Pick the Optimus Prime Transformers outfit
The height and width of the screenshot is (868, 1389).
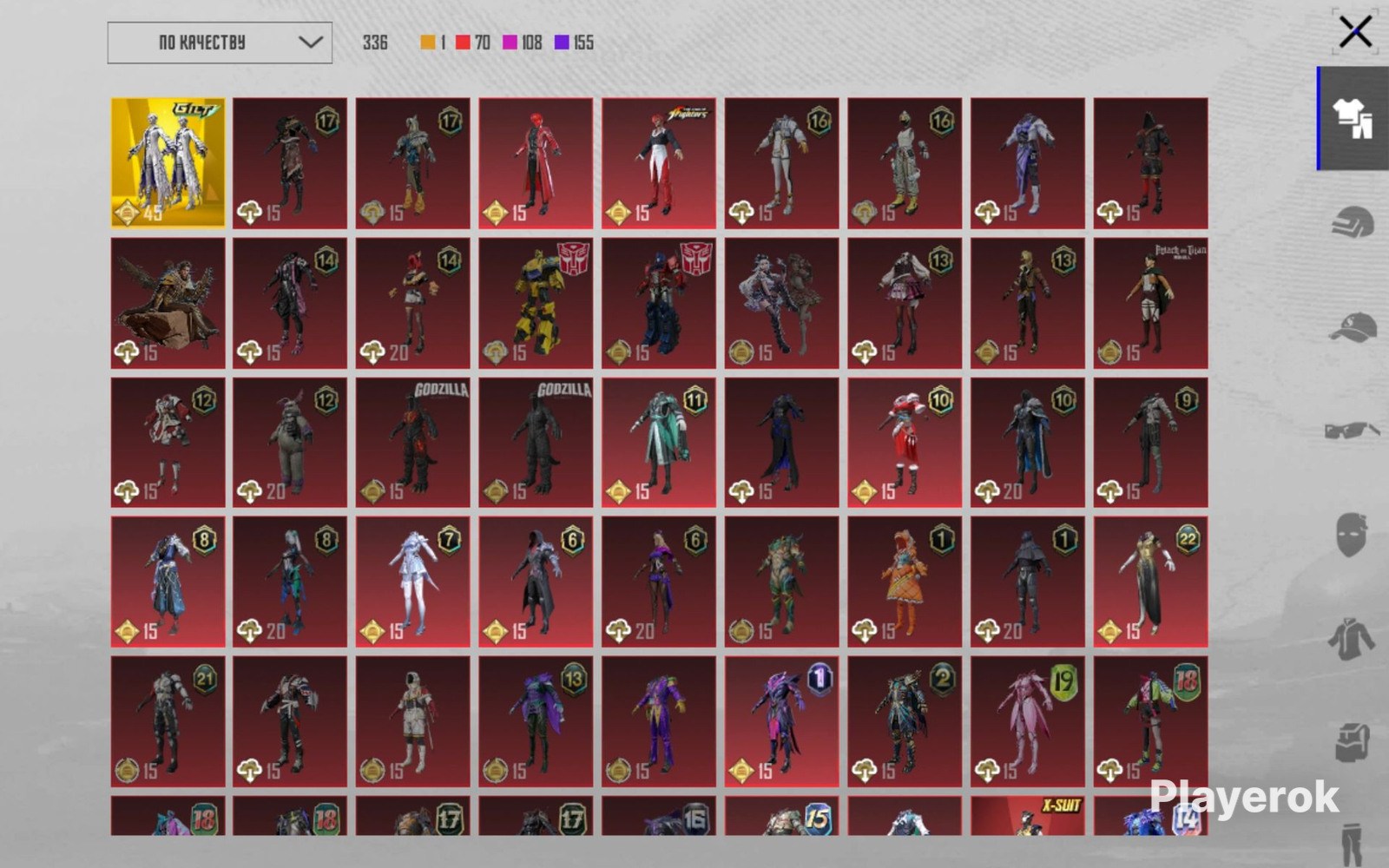659,303
